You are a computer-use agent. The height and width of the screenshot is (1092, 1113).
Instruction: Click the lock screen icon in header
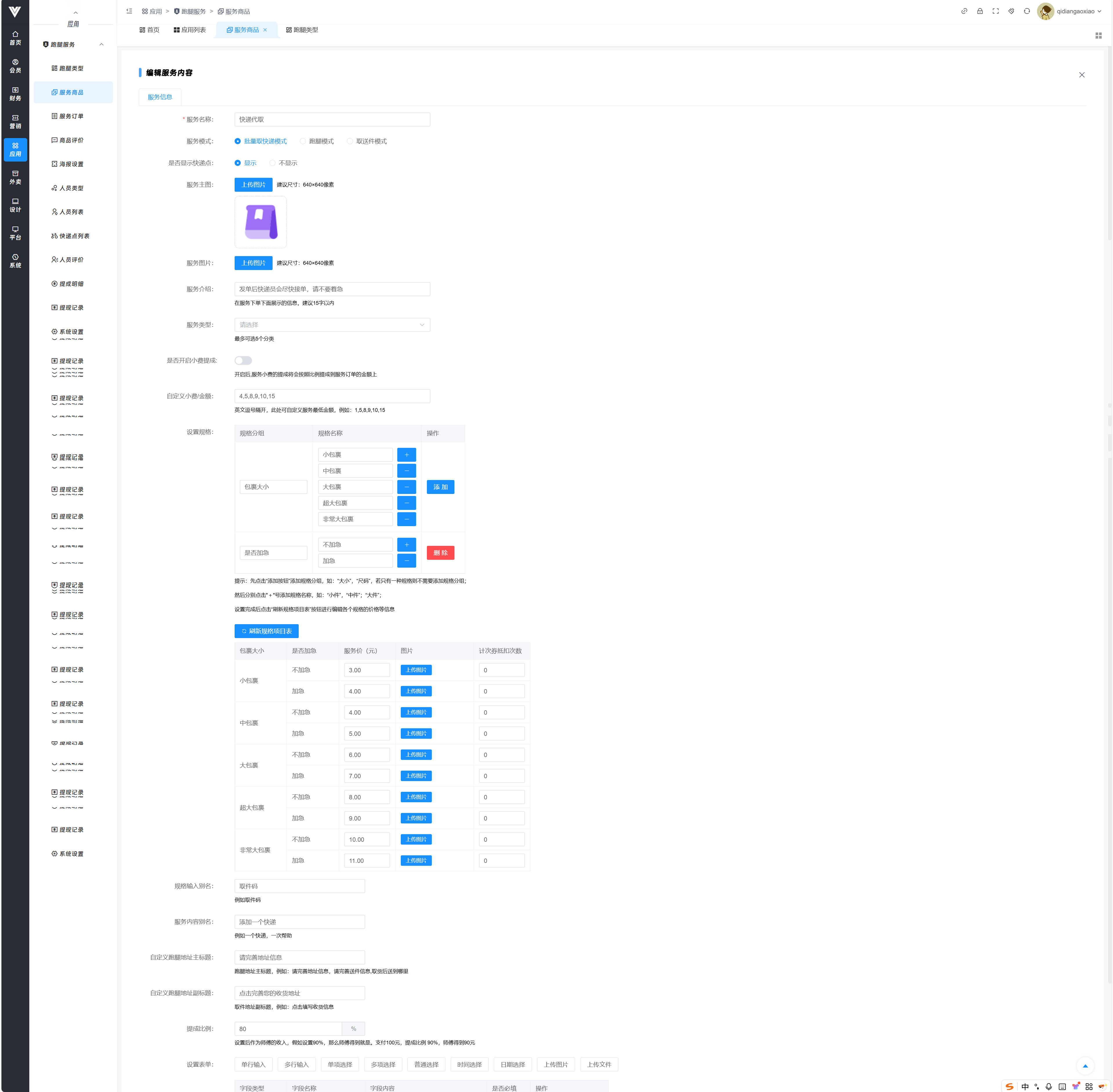(980, 12)
